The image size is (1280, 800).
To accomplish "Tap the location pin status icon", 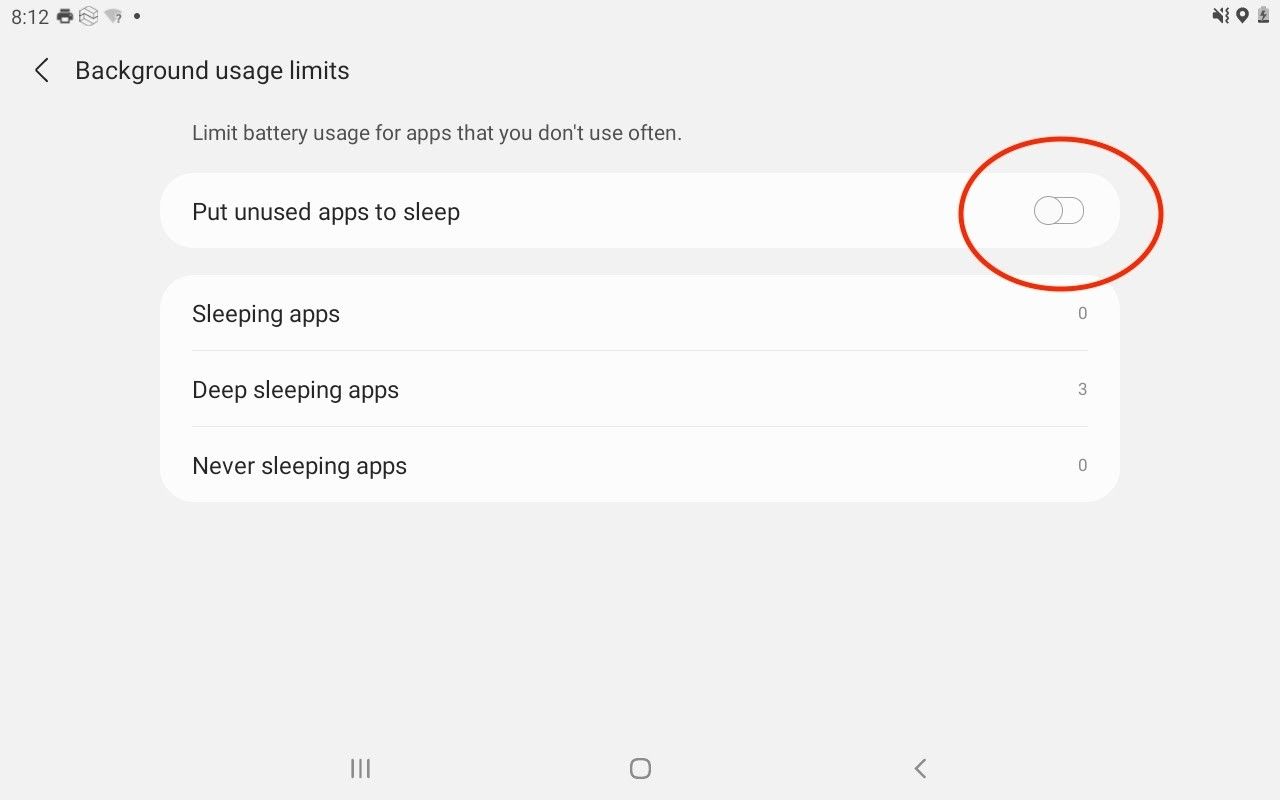I will 1243,15.
